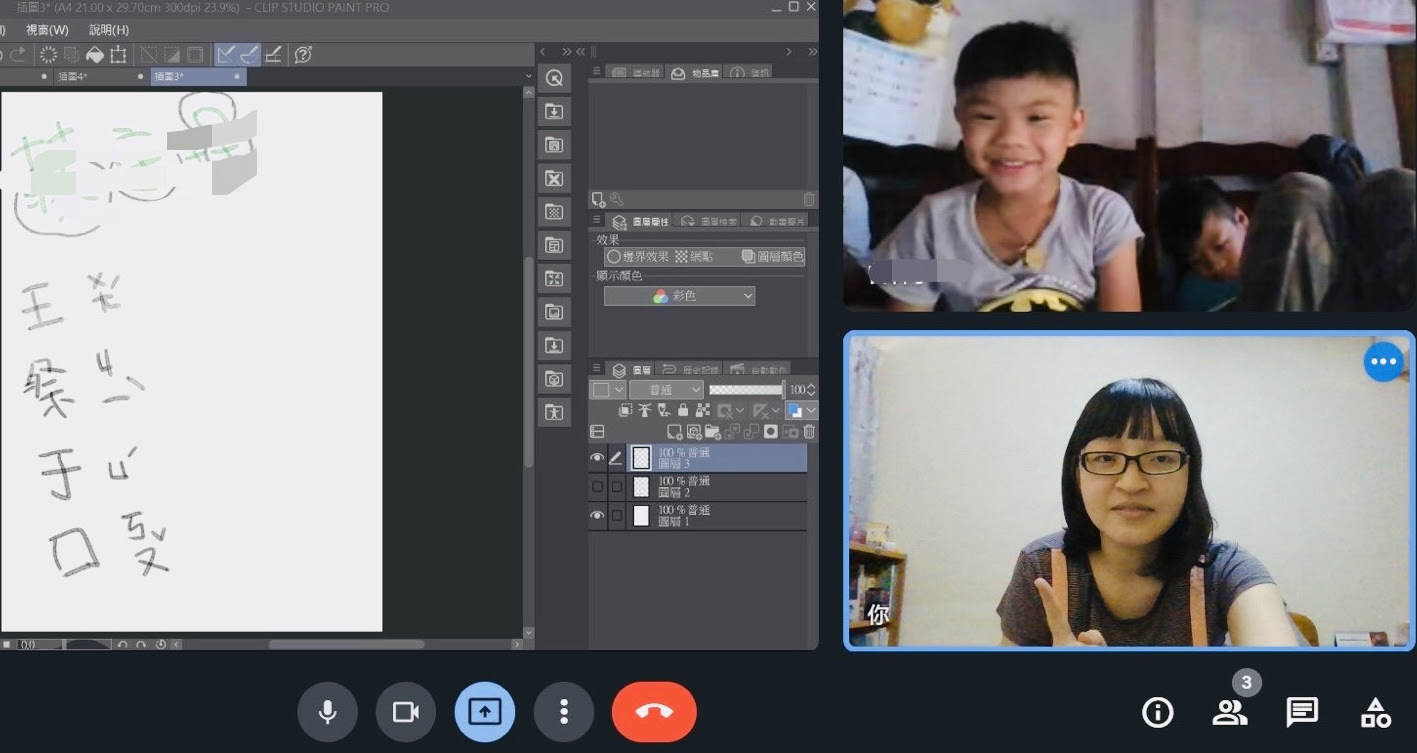The height and width of the screenshot is (753, 1417).
Task: Click the info icon in the meeting bar
Action: click(1157, 712)
